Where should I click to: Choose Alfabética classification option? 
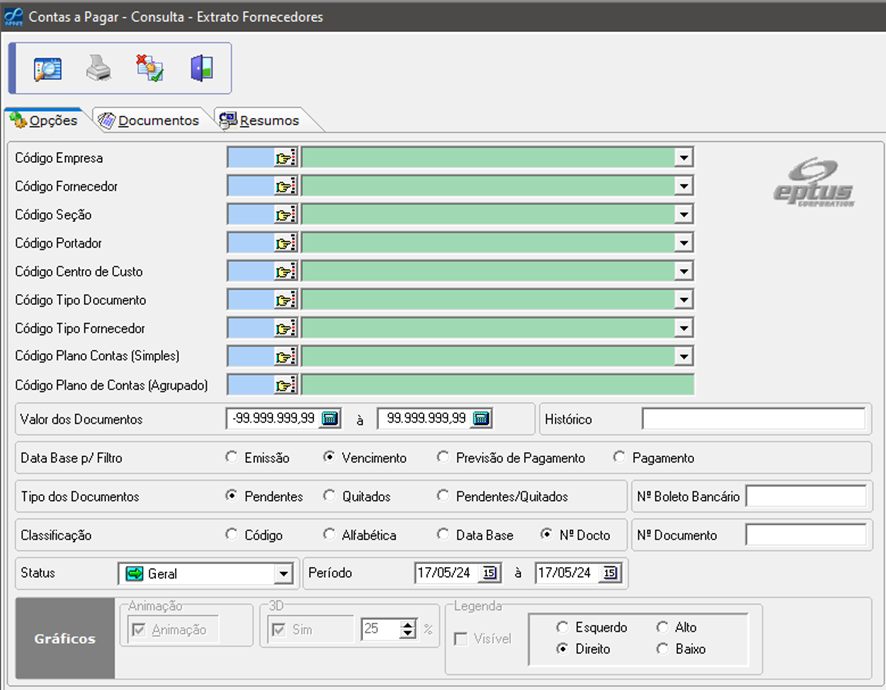tap(330, 535)
